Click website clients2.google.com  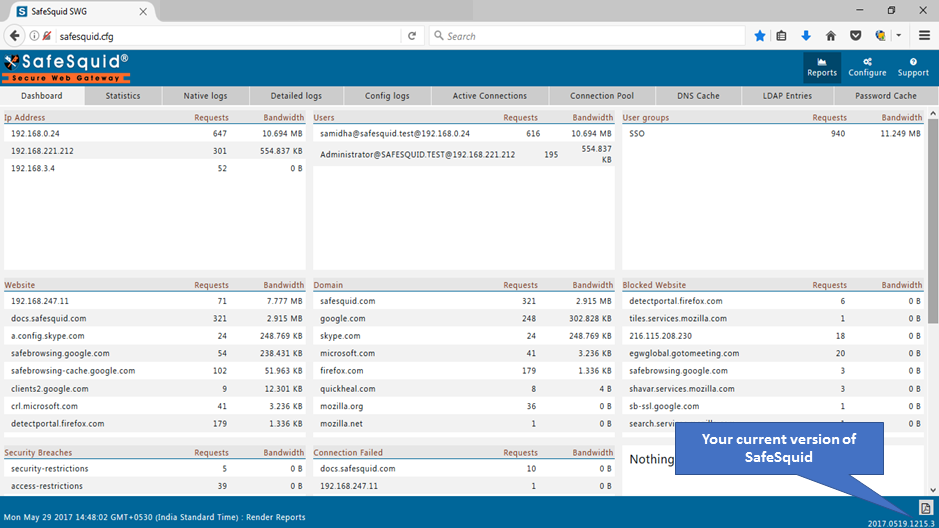50,389
